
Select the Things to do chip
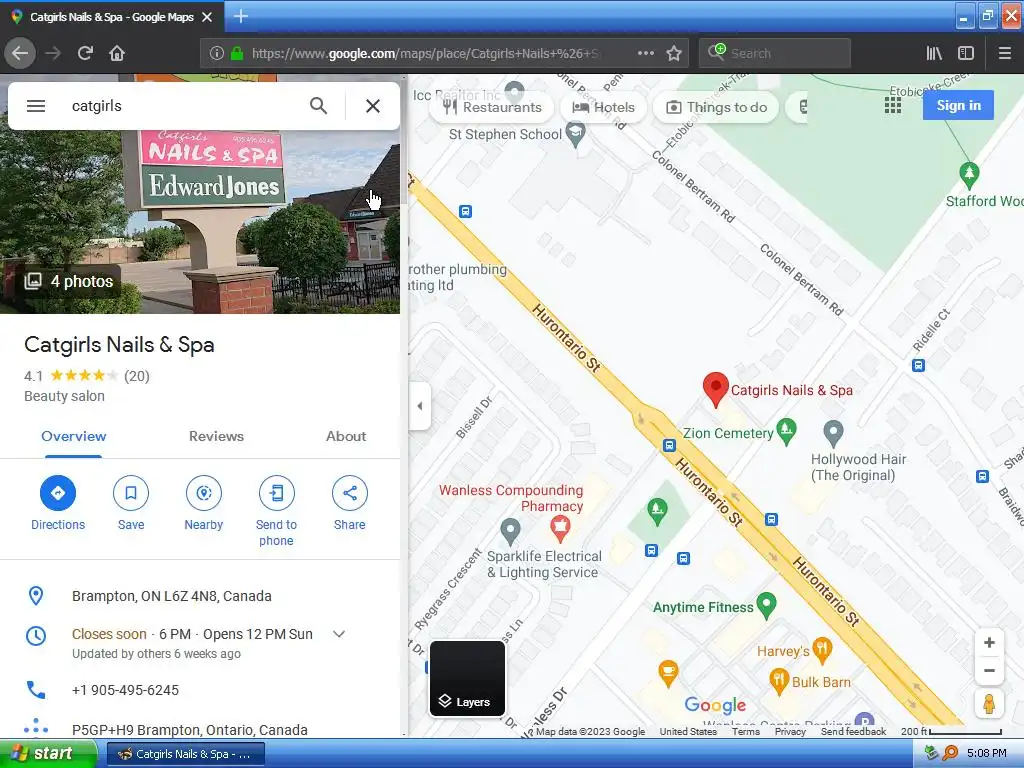tap(716, 107)
